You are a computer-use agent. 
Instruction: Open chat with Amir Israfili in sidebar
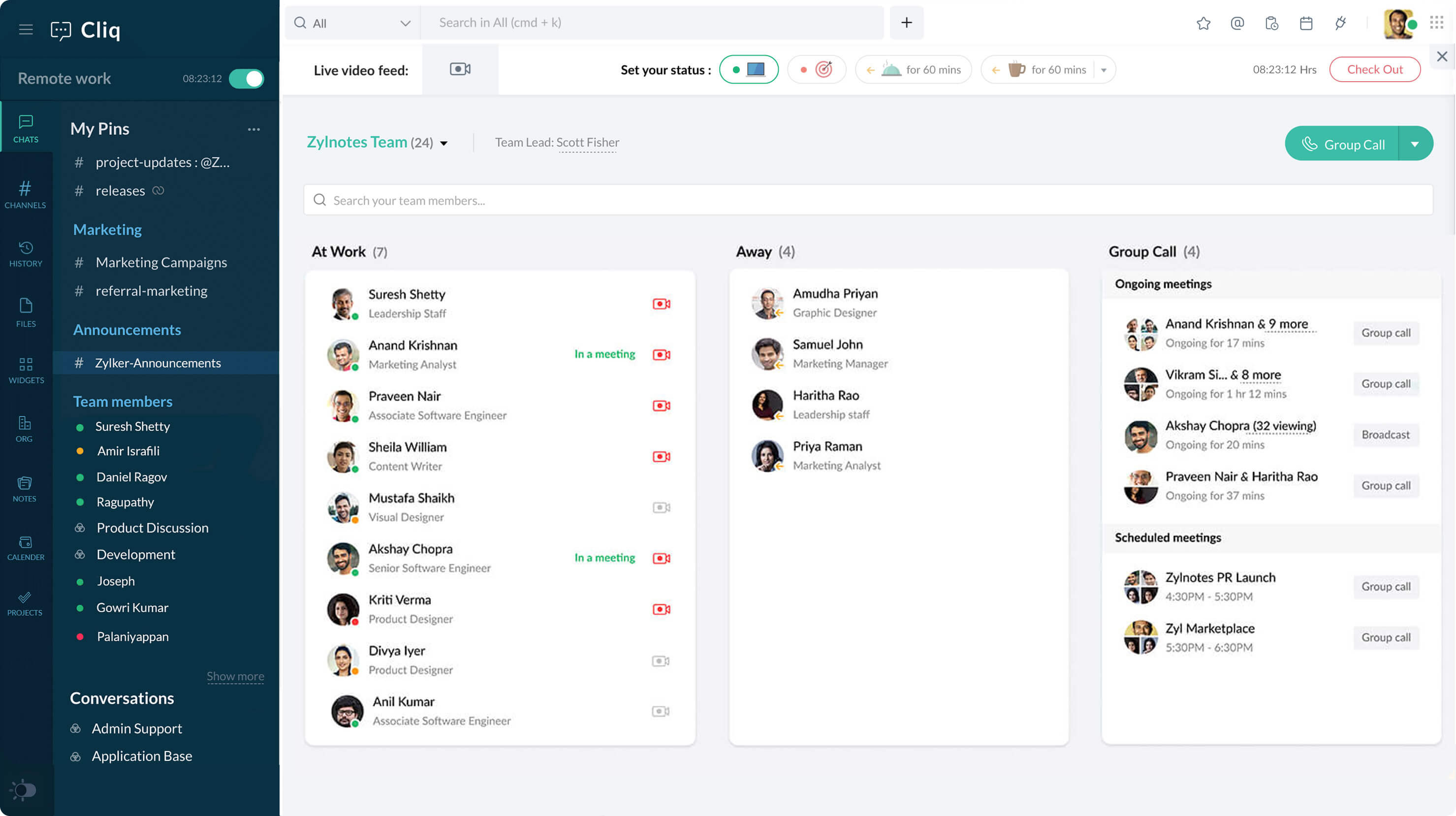pyautogui.click(x=128, y=451)
